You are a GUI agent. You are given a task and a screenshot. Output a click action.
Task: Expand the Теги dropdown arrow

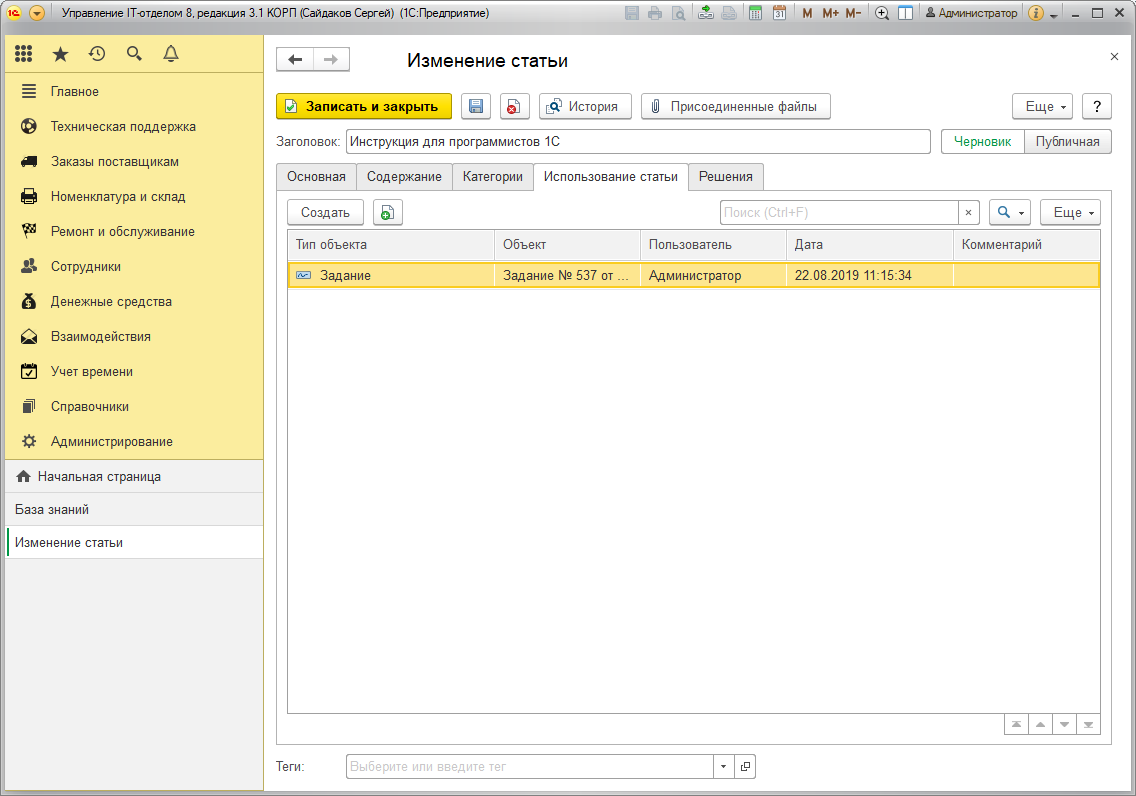tap(723, 766)
